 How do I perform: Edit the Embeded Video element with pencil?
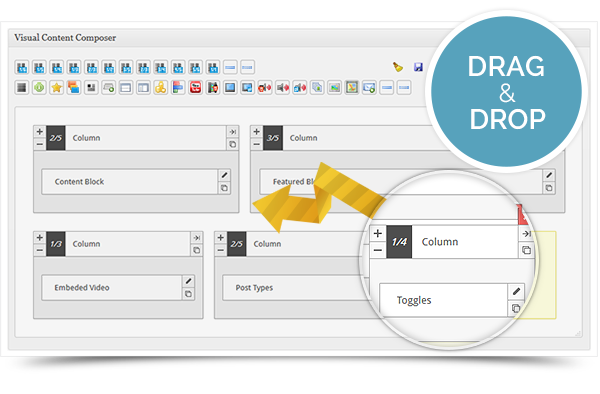coord(188,281)
